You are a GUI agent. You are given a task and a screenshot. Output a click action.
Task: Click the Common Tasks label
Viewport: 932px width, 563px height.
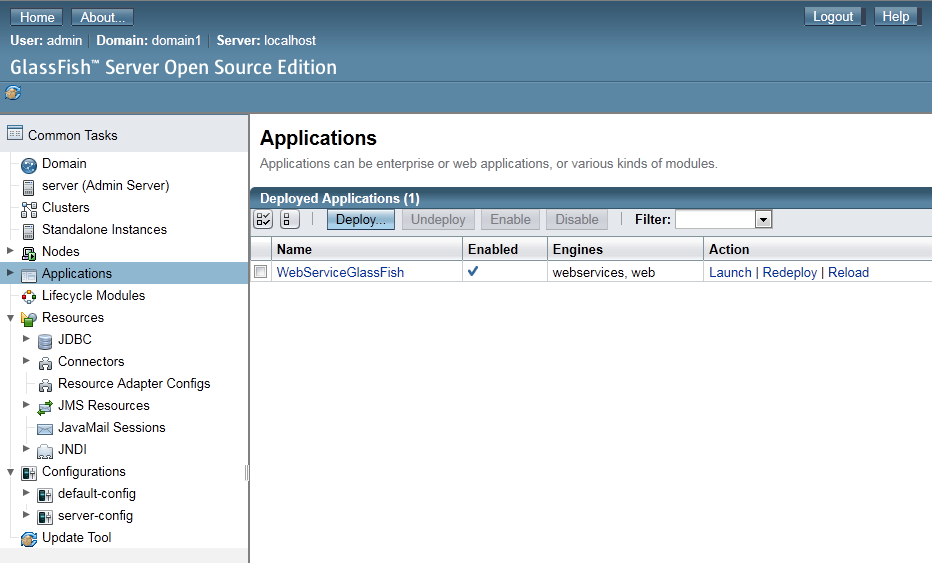[73, 136]
